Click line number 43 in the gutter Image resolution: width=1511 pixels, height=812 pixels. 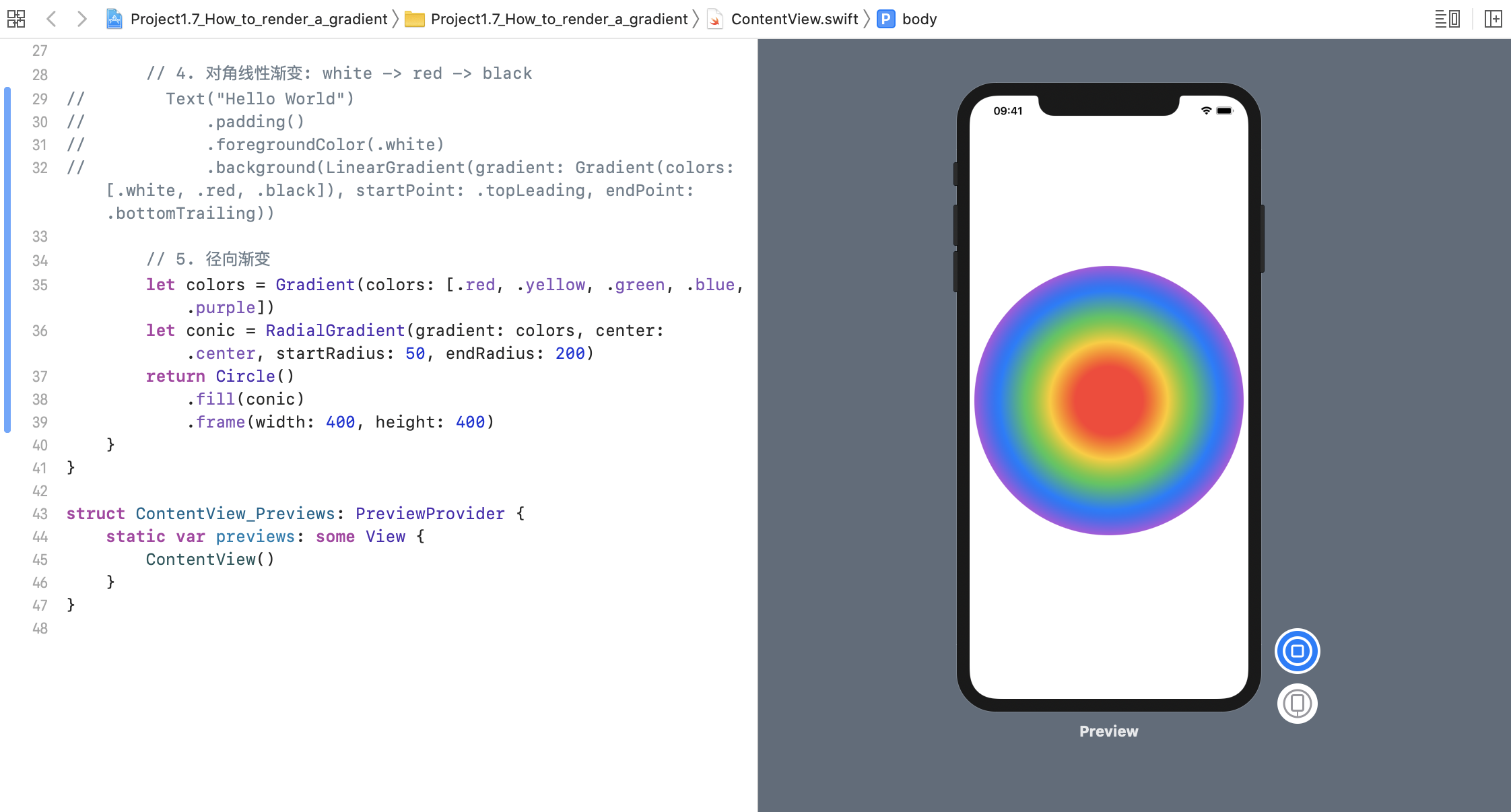40,514
